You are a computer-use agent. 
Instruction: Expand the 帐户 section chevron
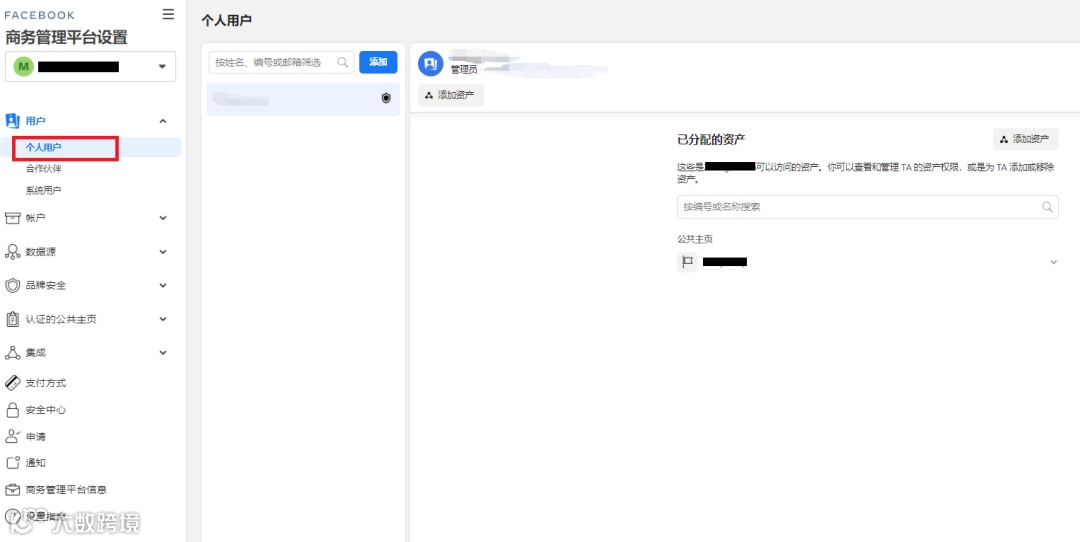click(163, 218)
